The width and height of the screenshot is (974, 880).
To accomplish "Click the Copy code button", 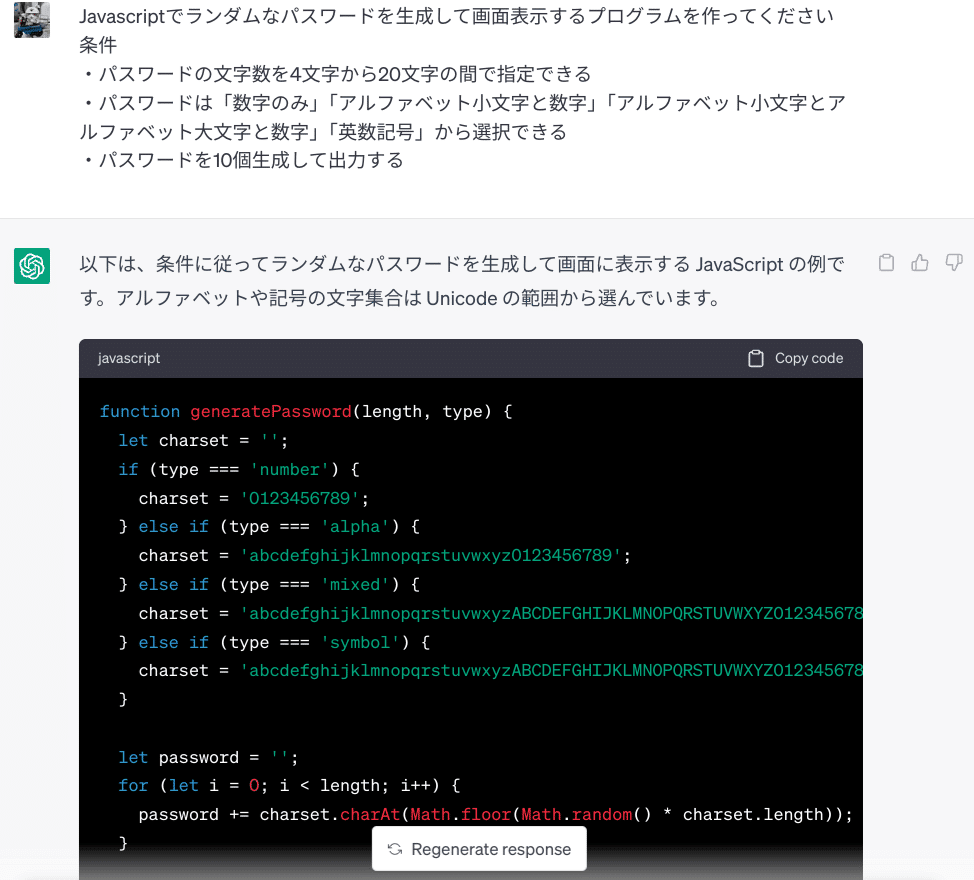I will point(796,358).
